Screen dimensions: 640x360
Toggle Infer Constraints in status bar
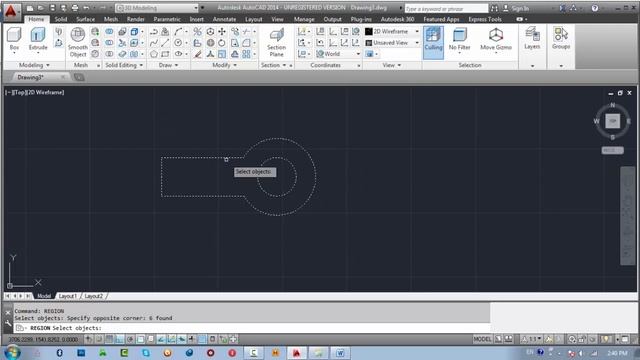[x=89, y=339]
